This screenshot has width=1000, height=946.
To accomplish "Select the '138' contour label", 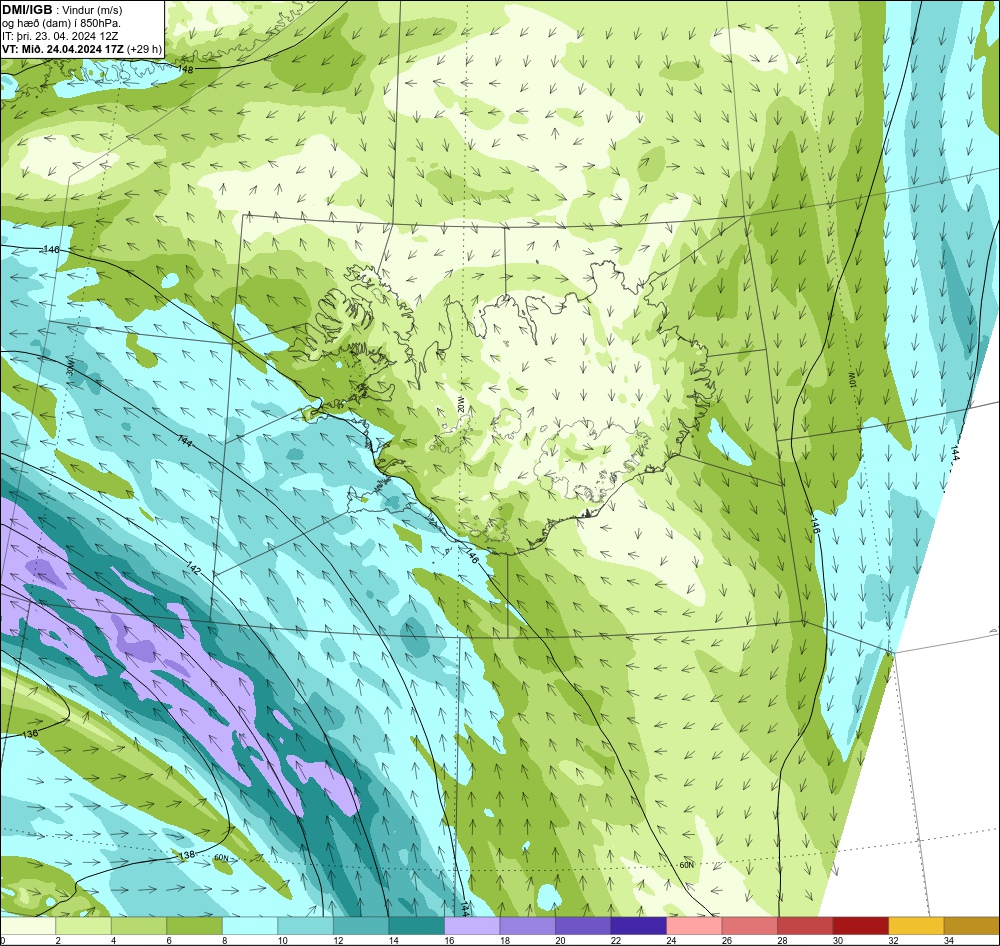I will (186, 855).
